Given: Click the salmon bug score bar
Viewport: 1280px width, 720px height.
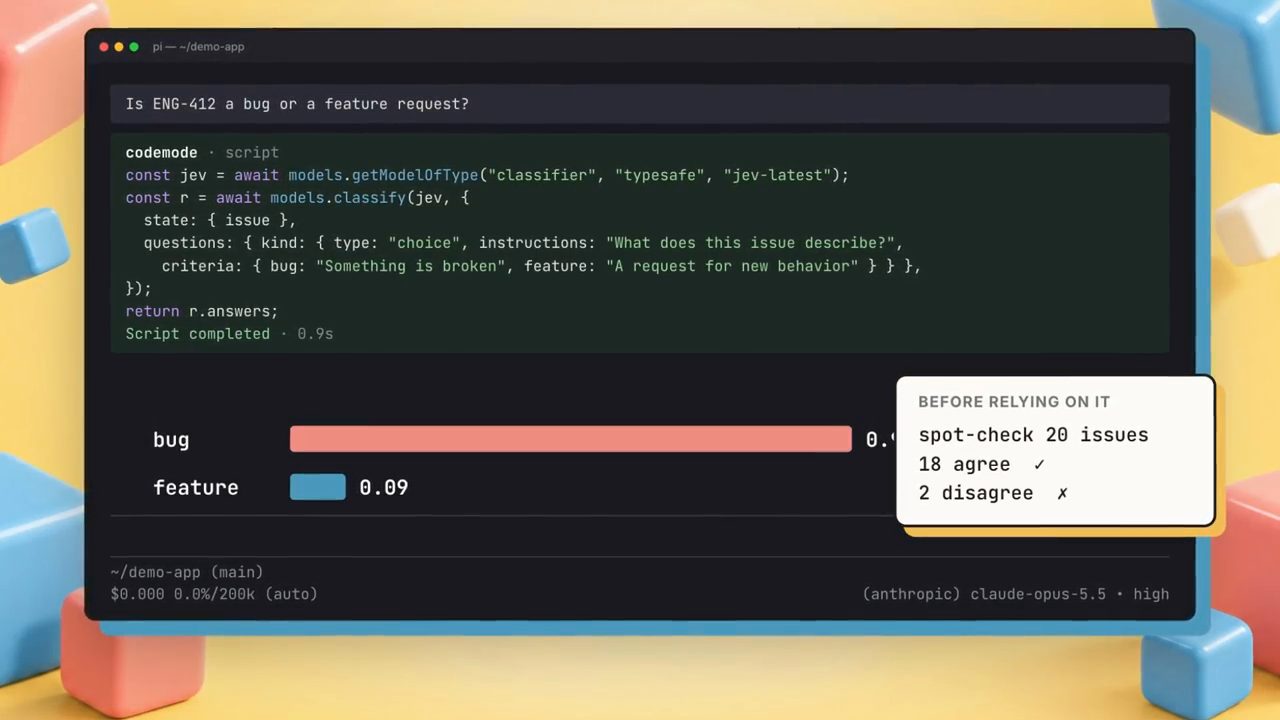Looking at the screenshot, I should (x=571, y=439).
